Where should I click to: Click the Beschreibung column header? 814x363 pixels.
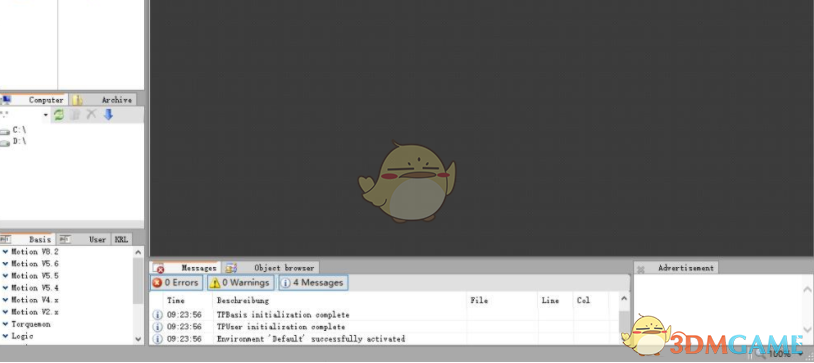pos(243,300)
